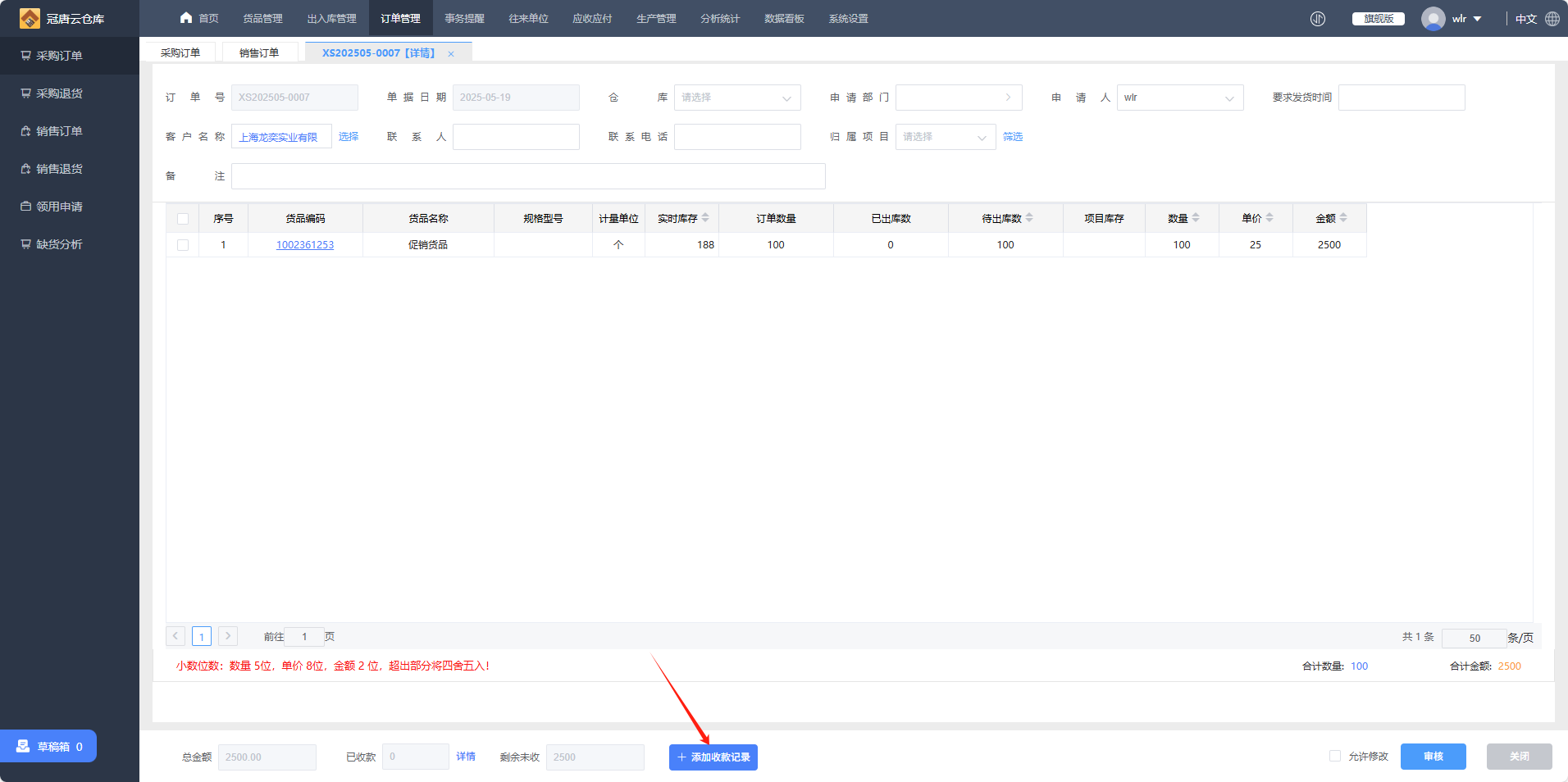
Task: Click the 审核 button
Action: click(x=1434, y=757)
